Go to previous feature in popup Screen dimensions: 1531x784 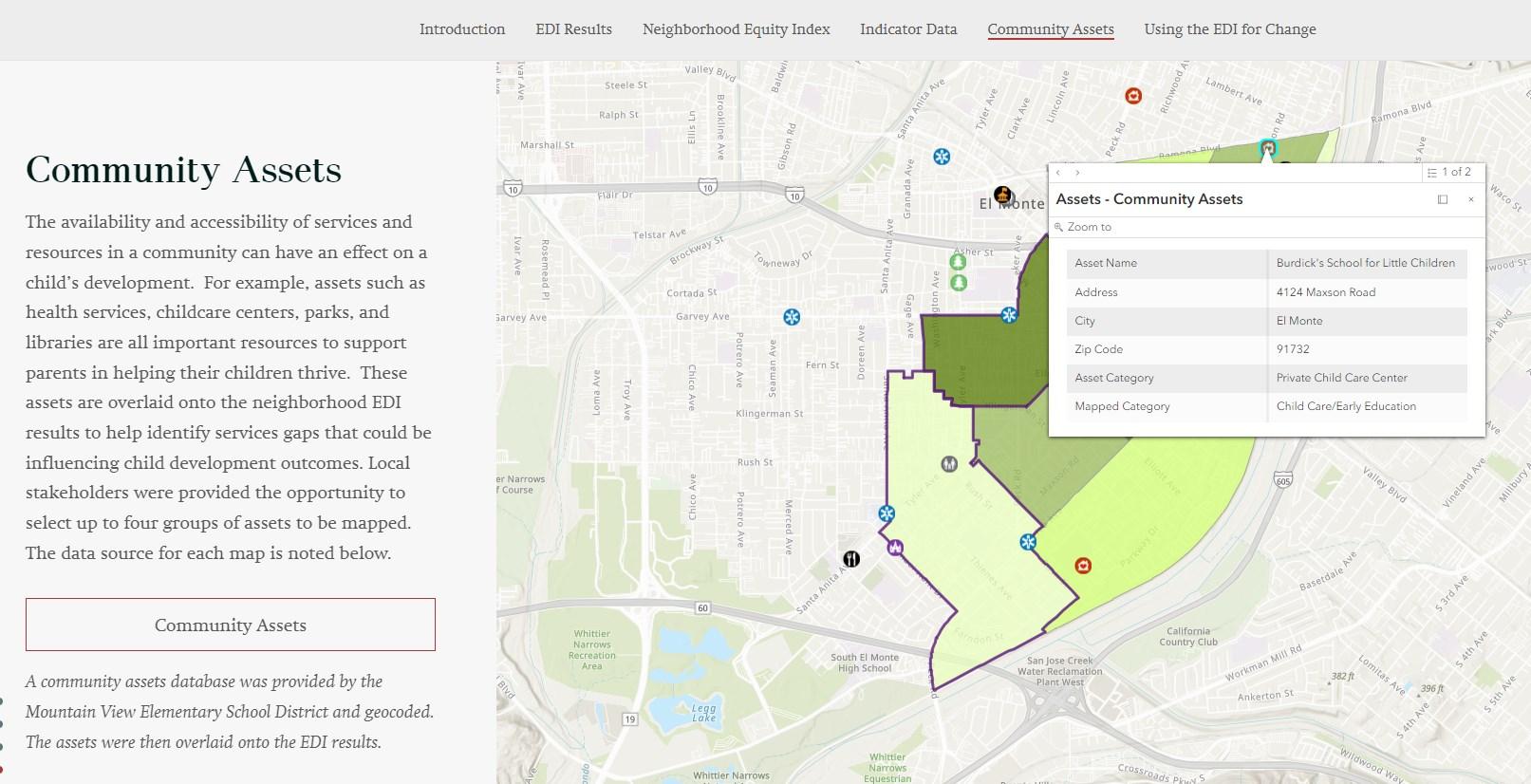pyautogui.click(x=1058, y=173)
